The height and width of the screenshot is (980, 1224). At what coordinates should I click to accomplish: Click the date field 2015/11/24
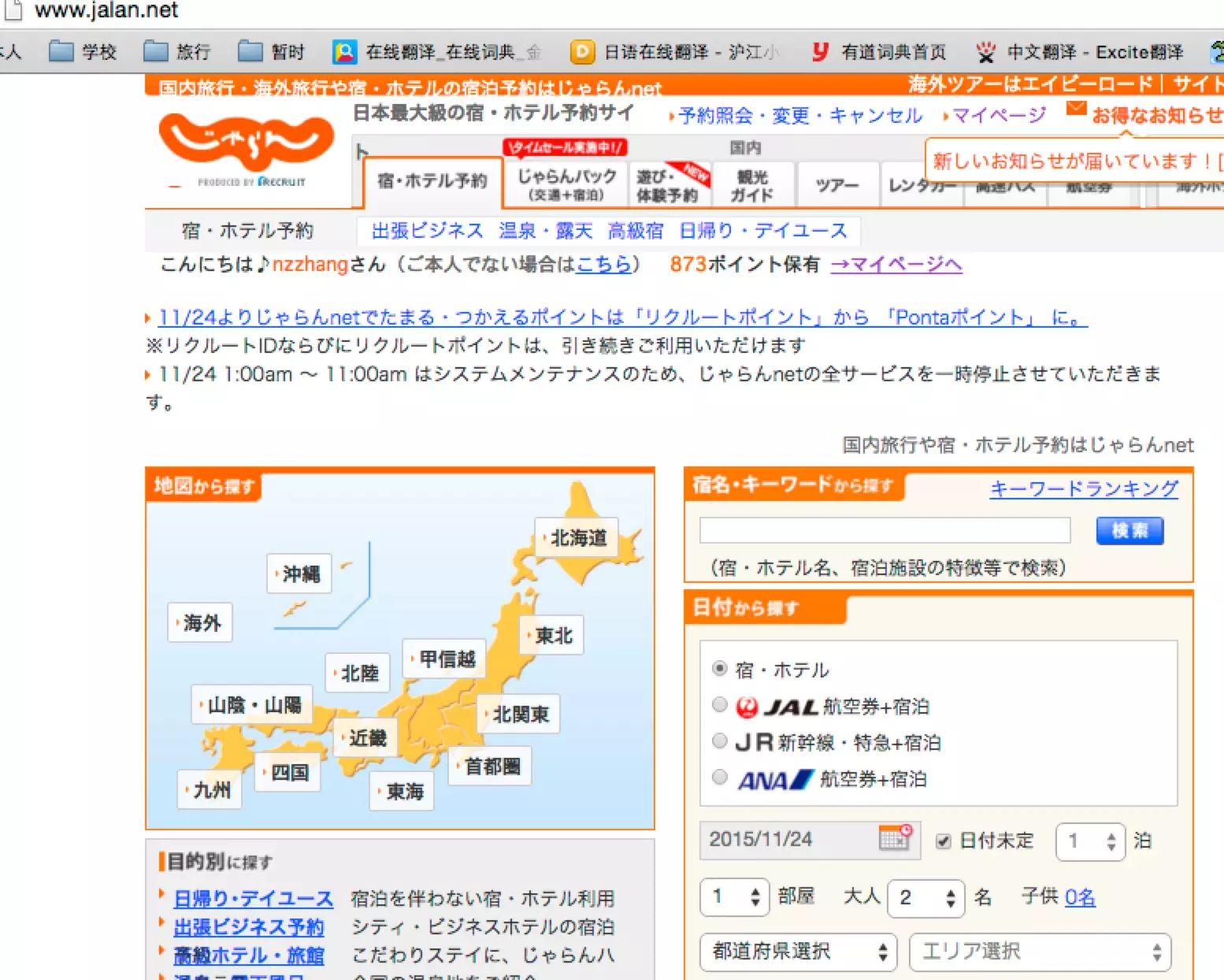[x=810, y=840]
